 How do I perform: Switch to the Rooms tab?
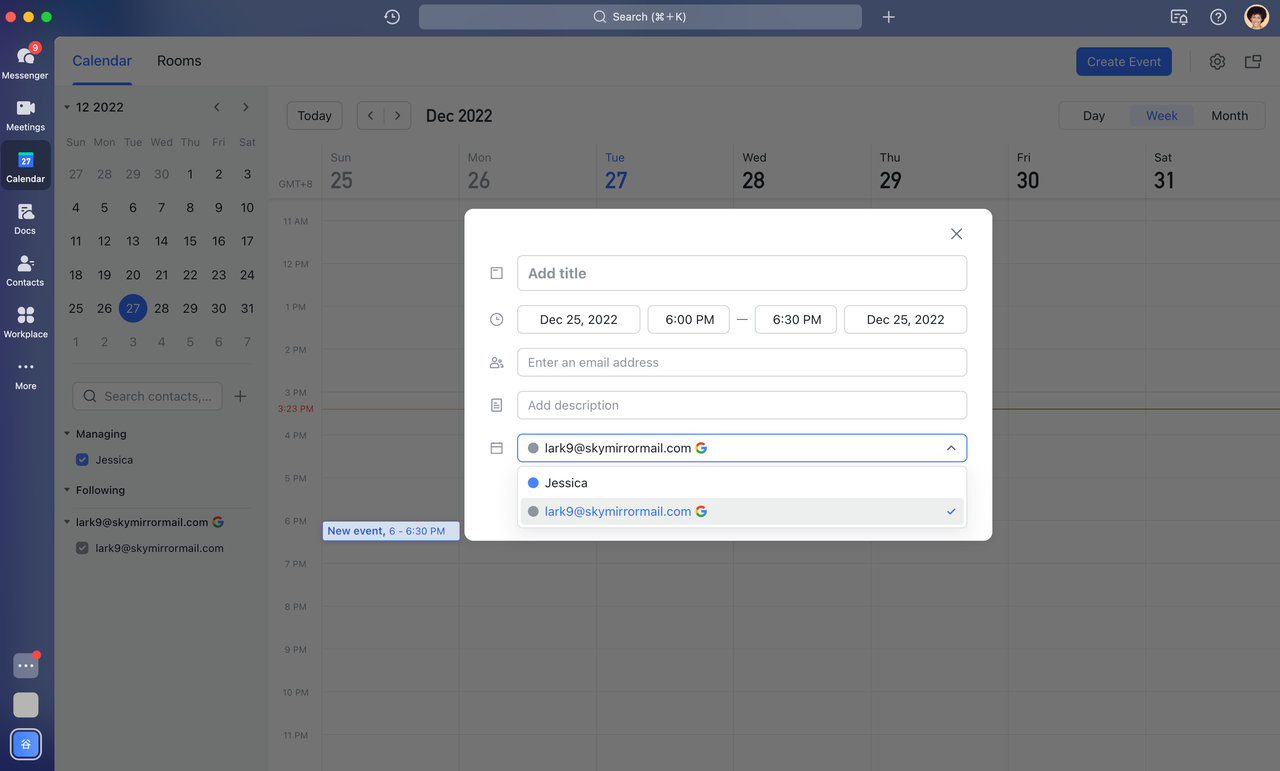point(179,61)
